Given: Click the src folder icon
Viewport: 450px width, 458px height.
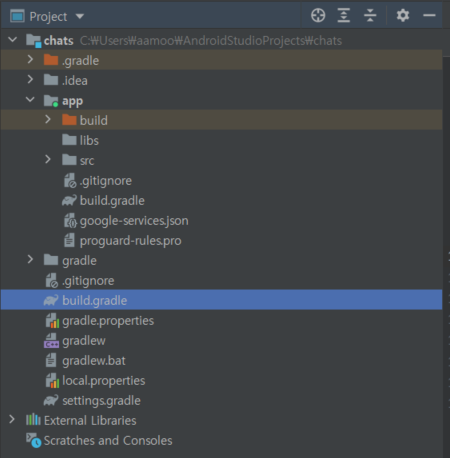Looking at the screenshot, I should [69, 160].
